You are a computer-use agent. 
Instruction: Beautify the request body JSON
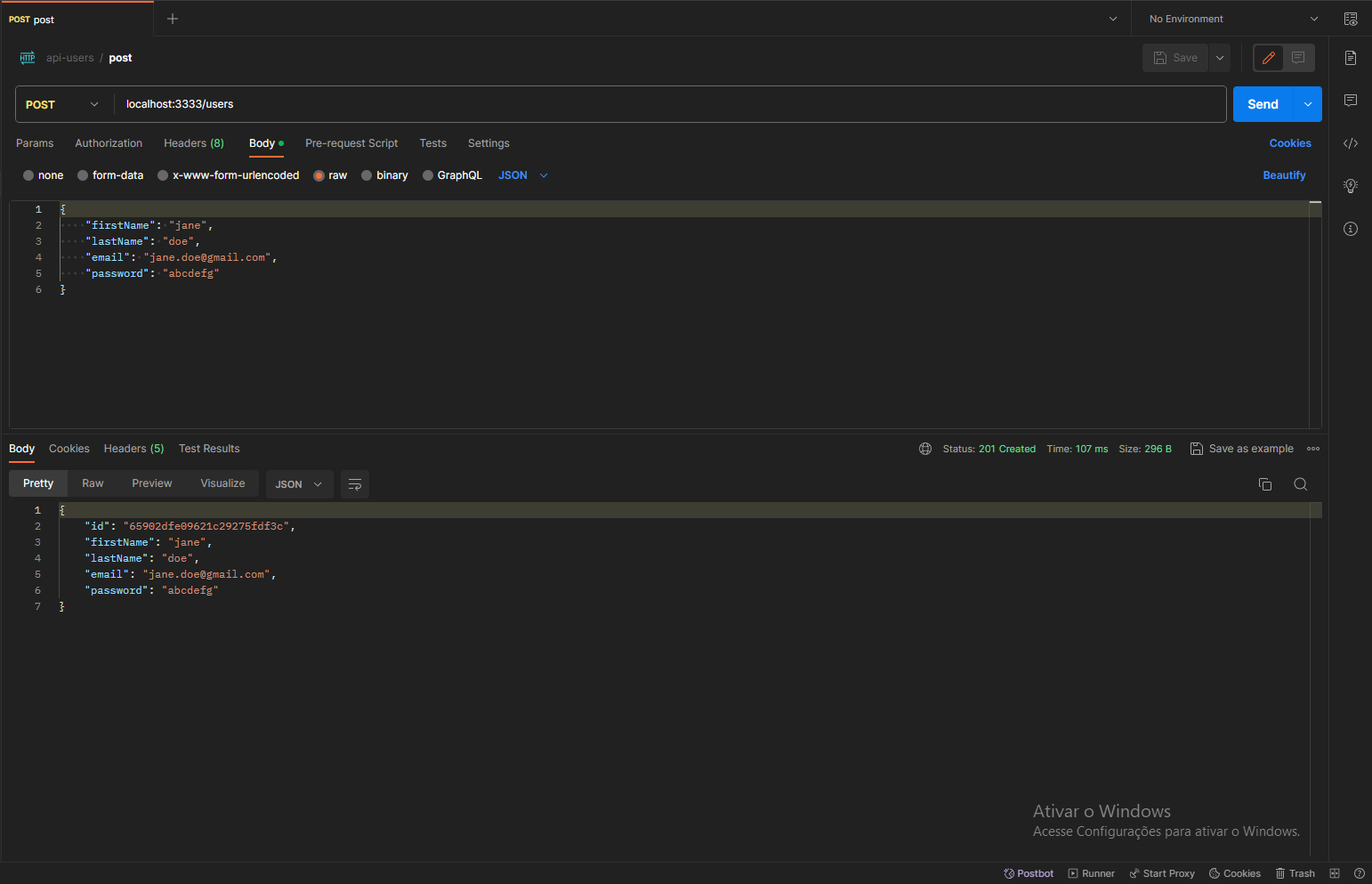pos(1284,175)
